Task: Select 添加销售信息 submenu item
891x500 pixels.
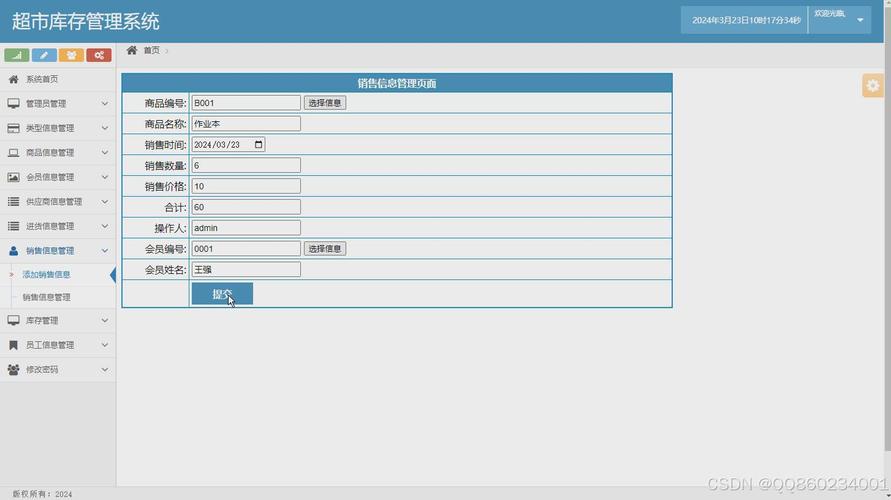Action: click(47, 274)
